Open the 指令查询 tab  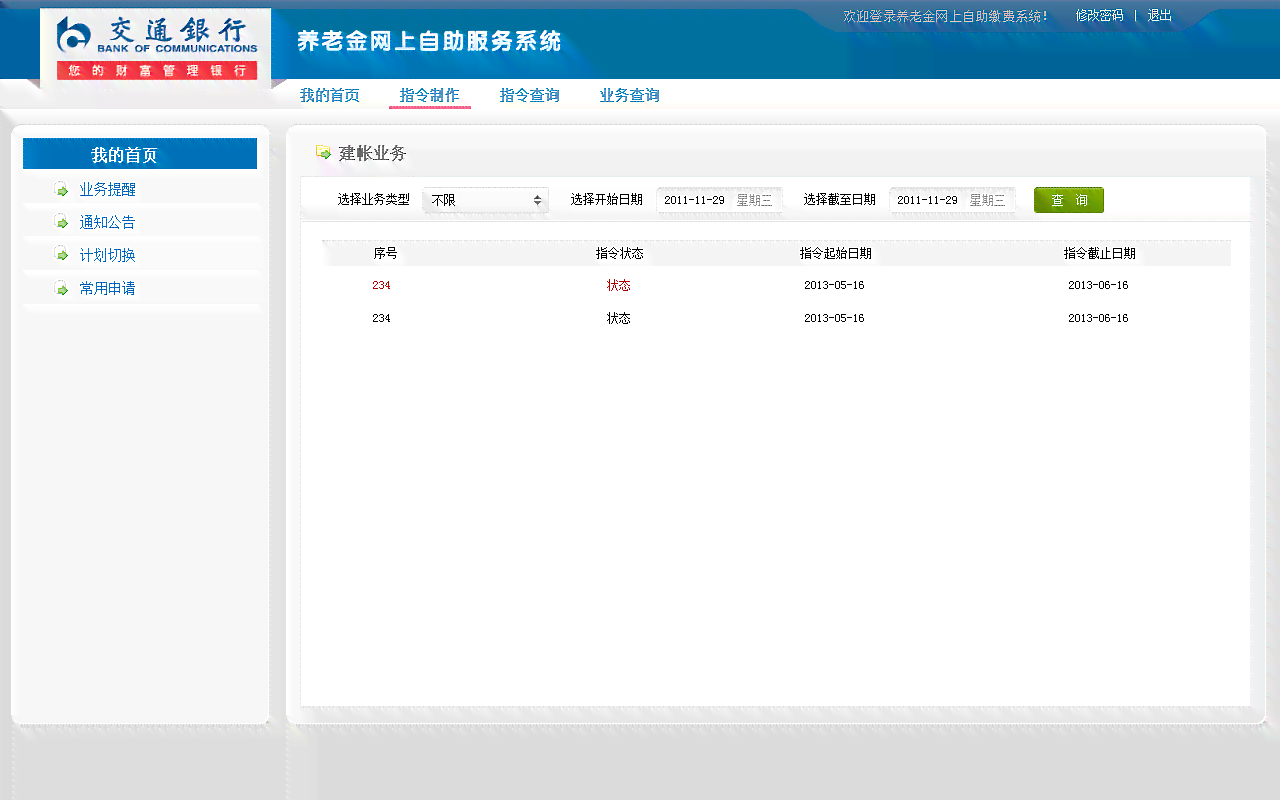tap(530, 96)
